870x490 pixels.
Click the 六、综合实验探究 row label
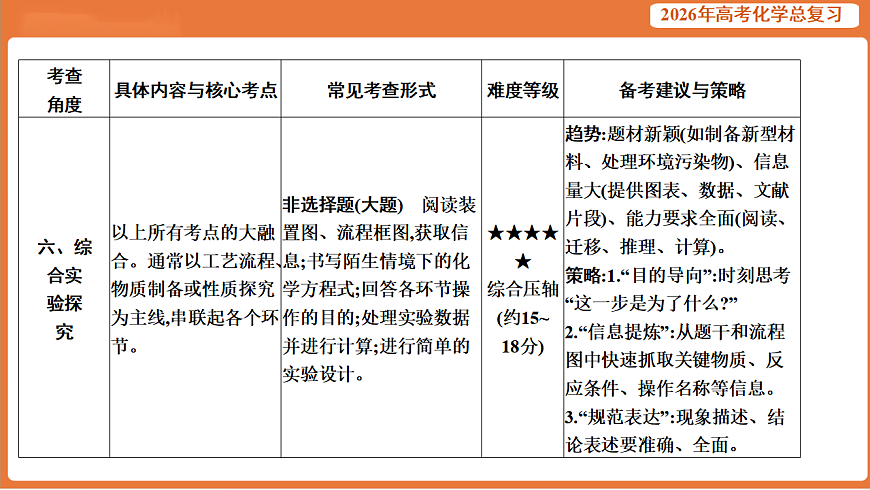point(65,288)
